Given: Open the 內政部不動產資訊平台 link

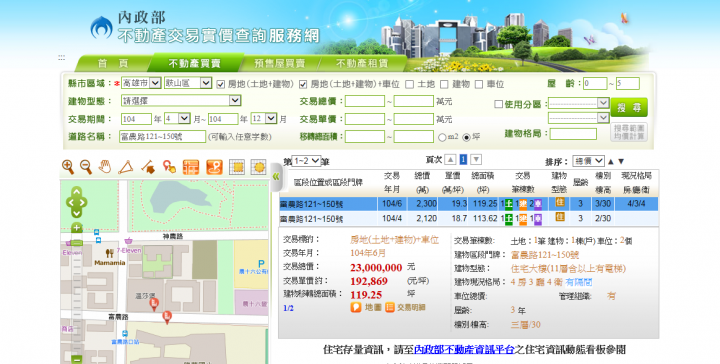Looking at the screenshot, I should point(464,350).
